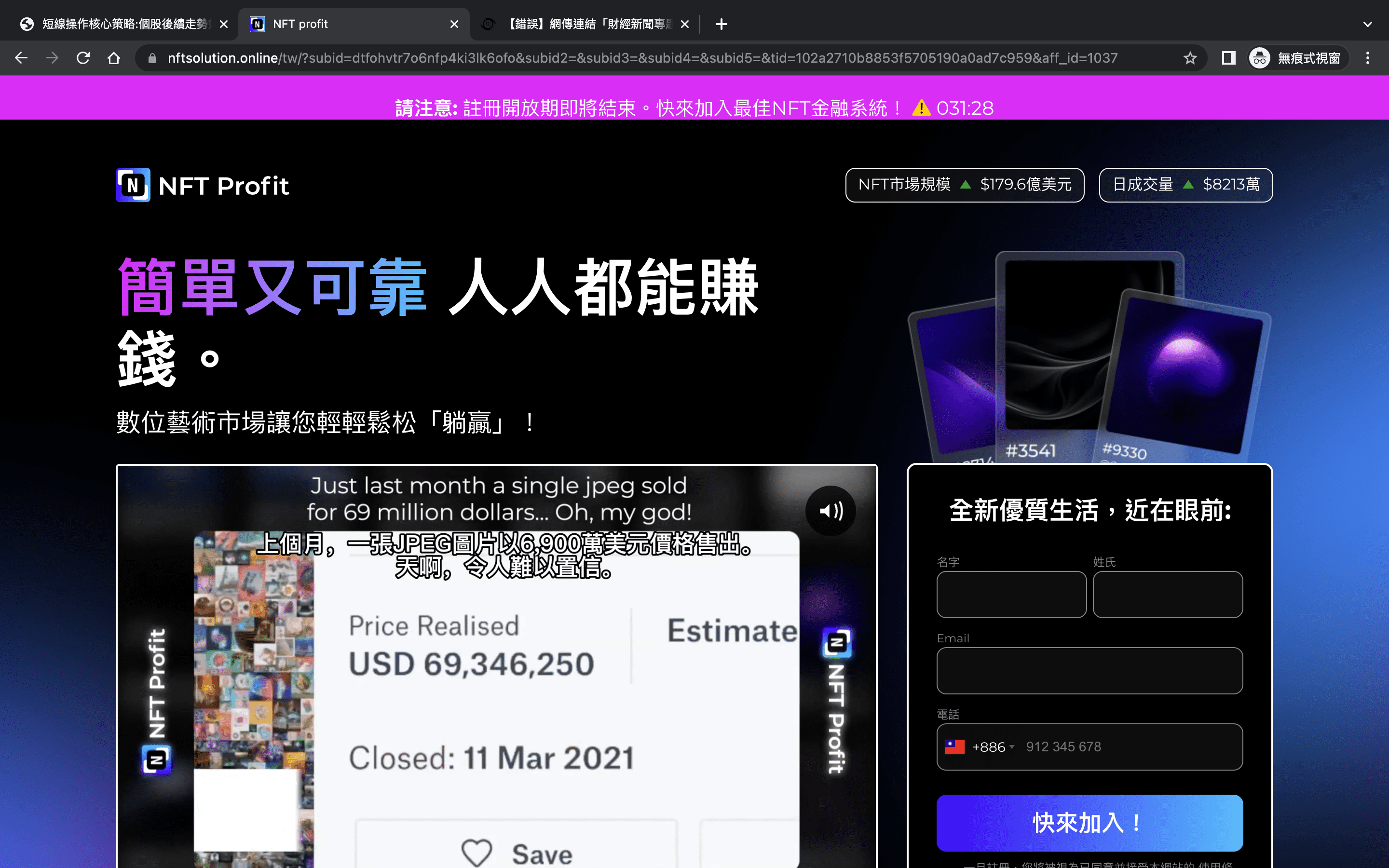Screen dimensions: 1389x868
Task: Go to the browser Home page
Action: click(x=114, y=58)
